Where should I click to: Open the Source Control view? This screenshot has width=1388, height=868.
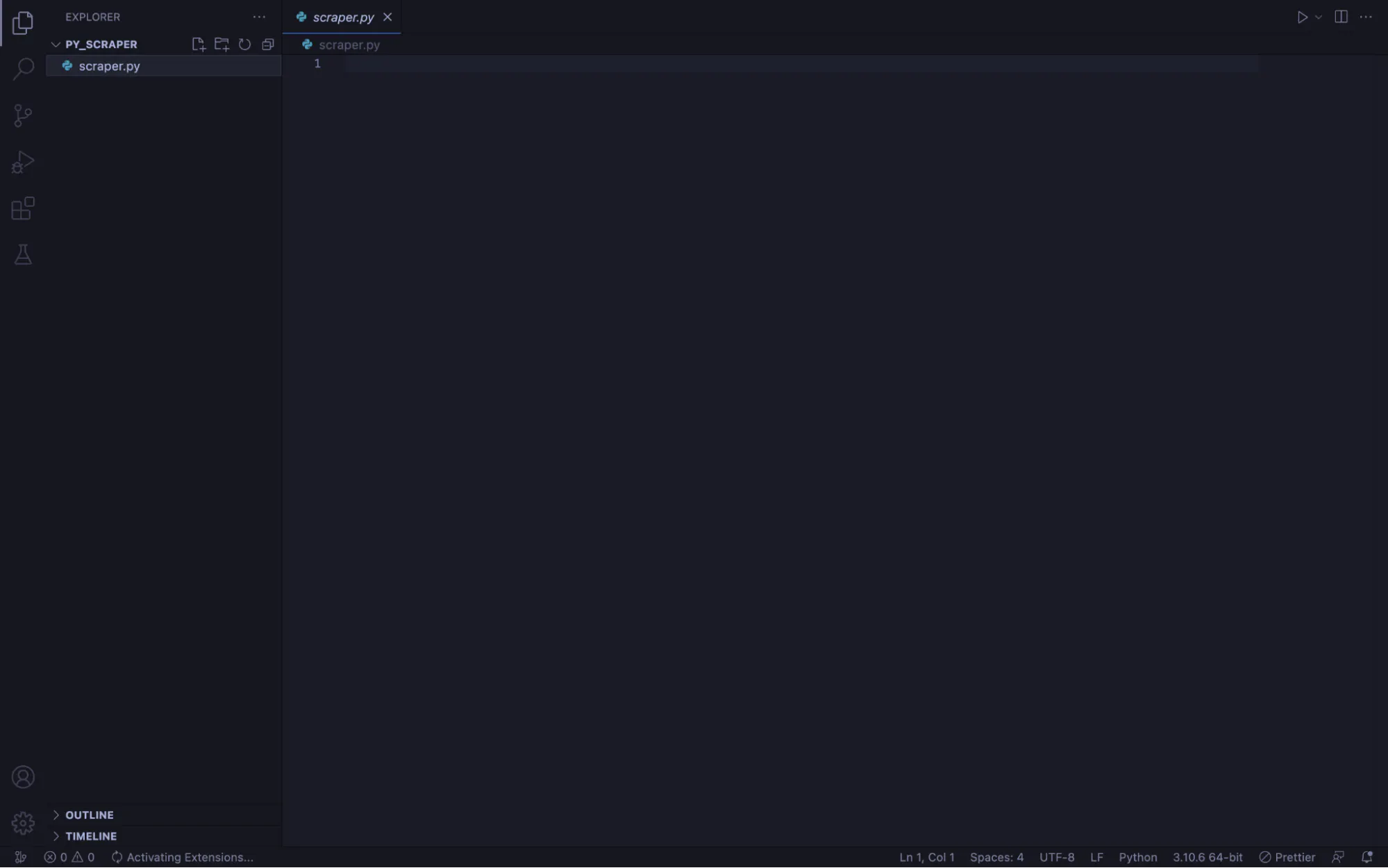click(x=23, y=115)
